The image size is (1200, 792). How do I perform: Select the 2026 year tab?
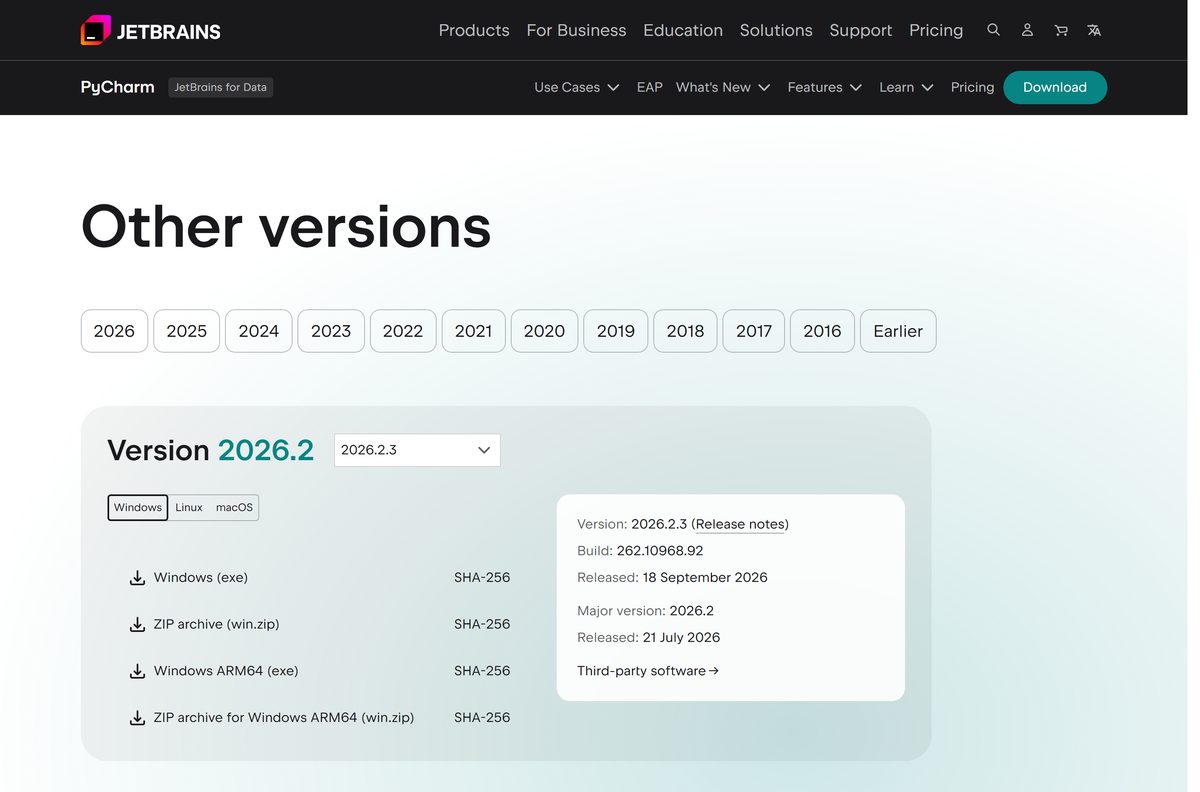[x=114, y=331]
